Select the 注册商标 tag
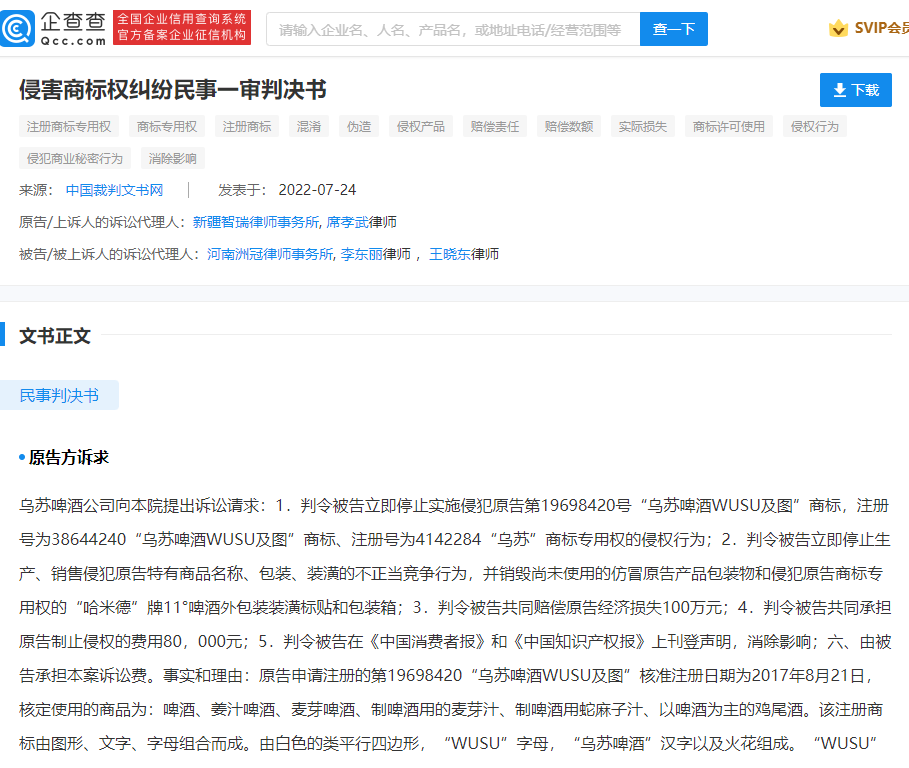Image resolution: width=909 pixels, height=768 pixels. tap(247, 126)
